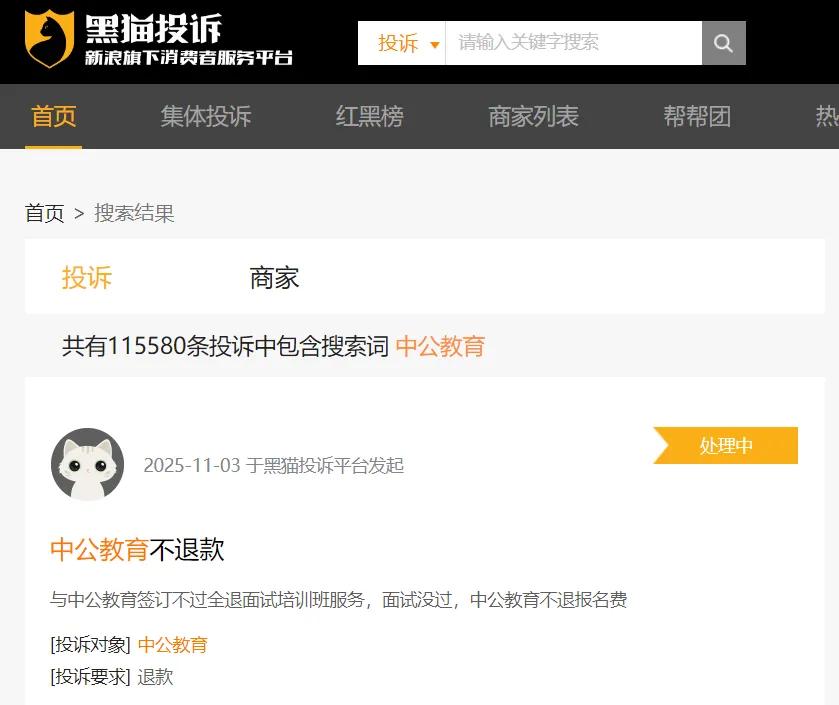Click the 处理中 status badge
Viewport: 839px width, 705px height.
click(x=726, y=445)
